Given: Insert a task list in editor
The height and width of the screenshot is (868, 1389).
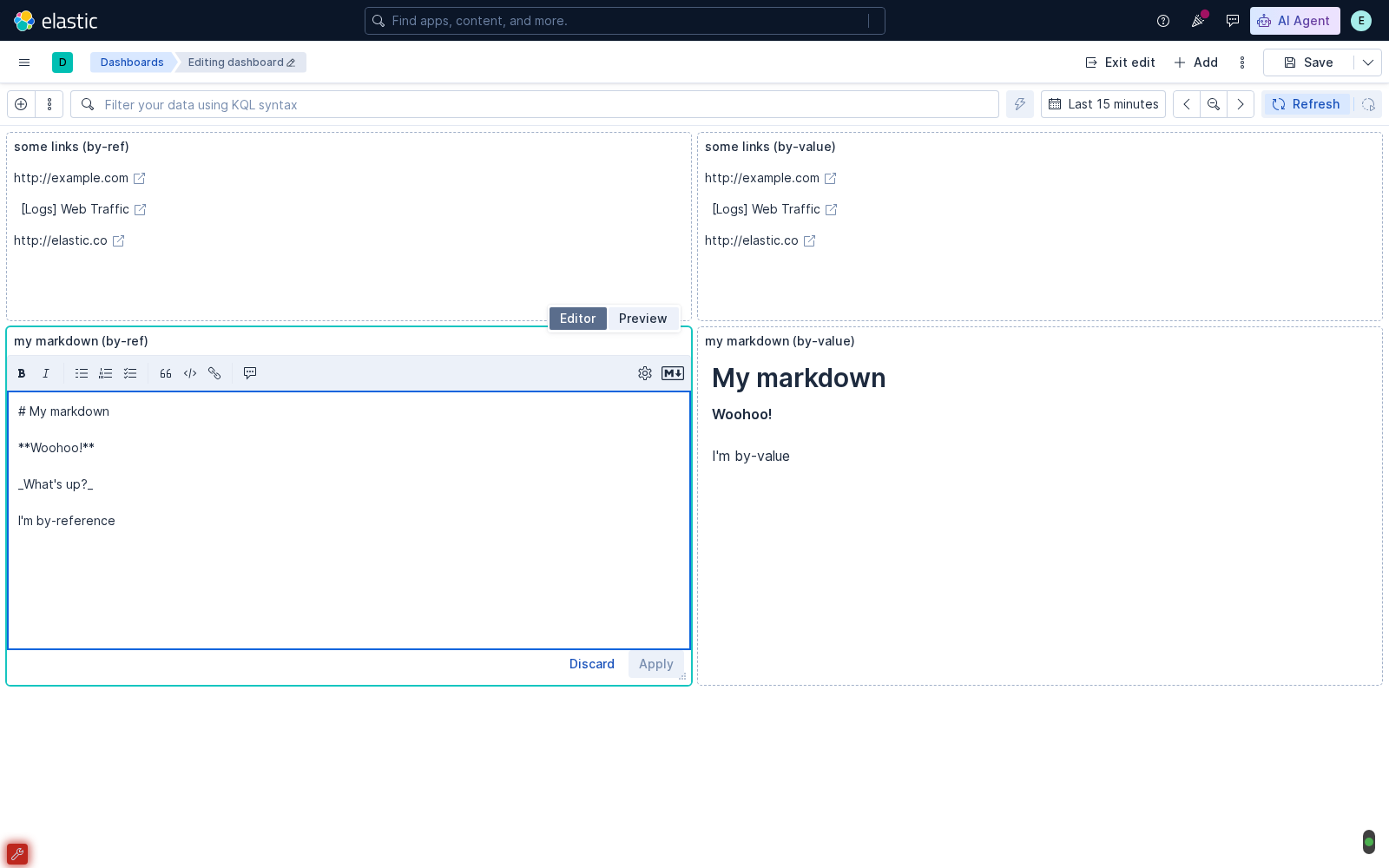Looking at the screenshot, I should 130,373.
